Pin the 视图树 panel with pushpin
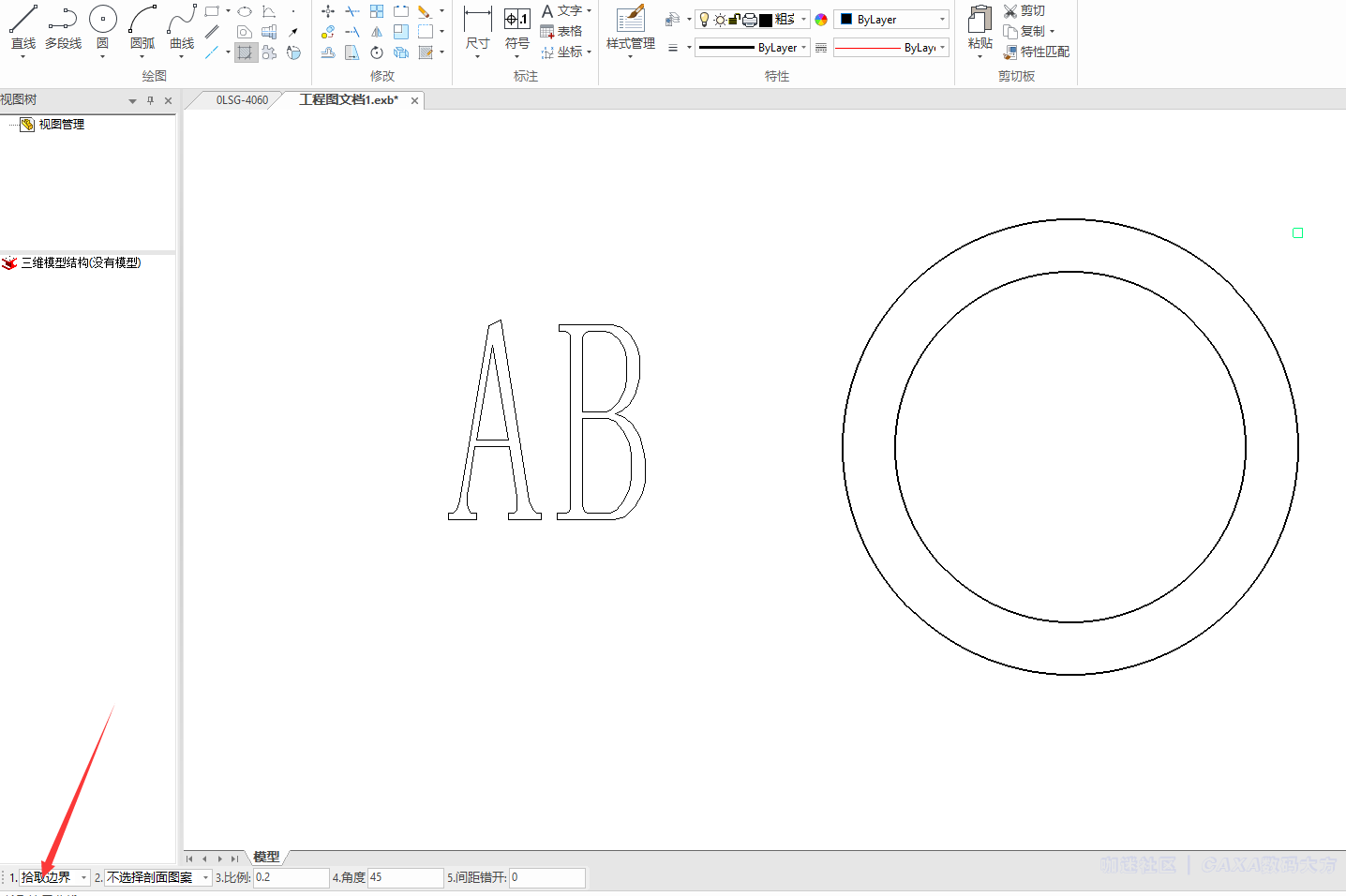Screen dimensions: 1346x896 (x=150, y=100)
